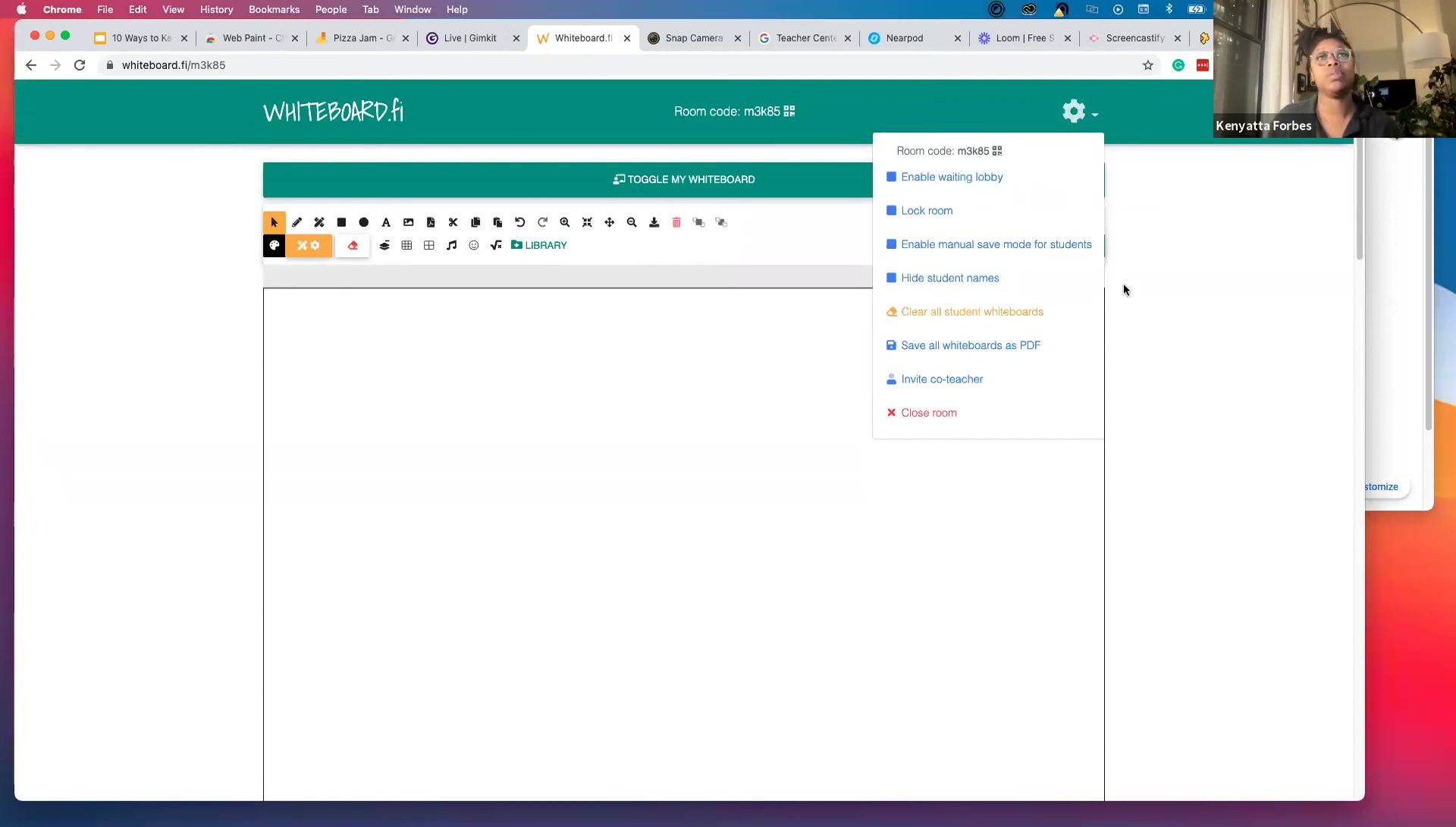Open the orange stroke settings button

point(309,245)
